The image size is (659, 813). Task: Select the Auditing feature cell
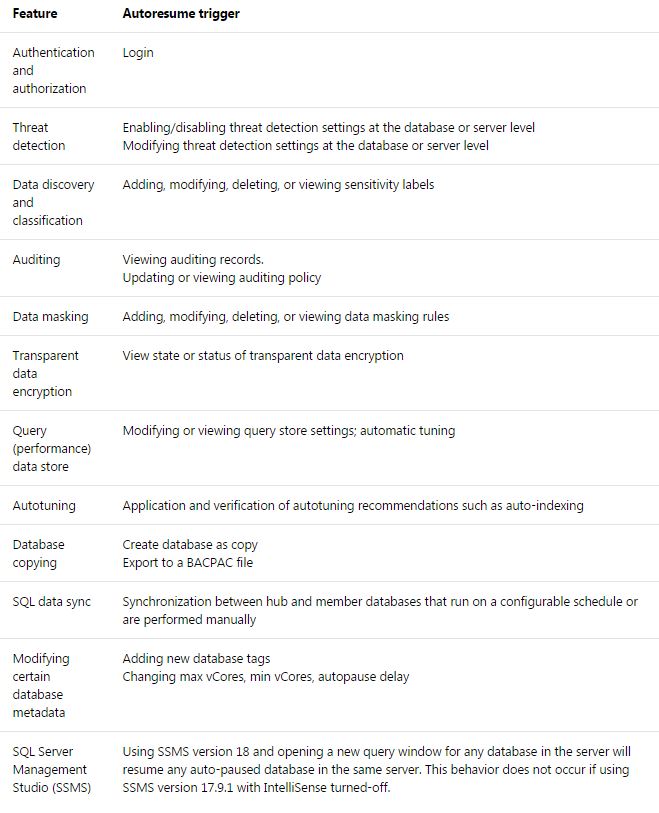click(x=36, y=259)
